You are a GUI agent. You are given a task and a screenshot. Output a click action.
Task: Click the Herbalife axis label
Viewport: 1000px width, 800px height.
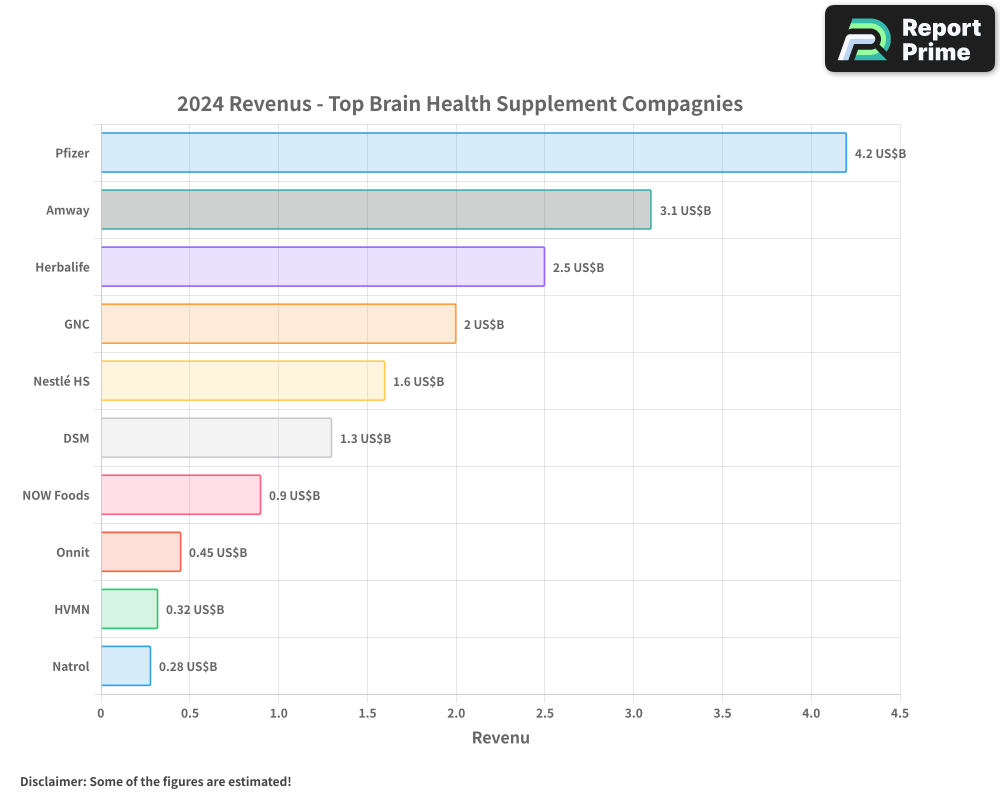pyautogui.click(x=62, y=268)
